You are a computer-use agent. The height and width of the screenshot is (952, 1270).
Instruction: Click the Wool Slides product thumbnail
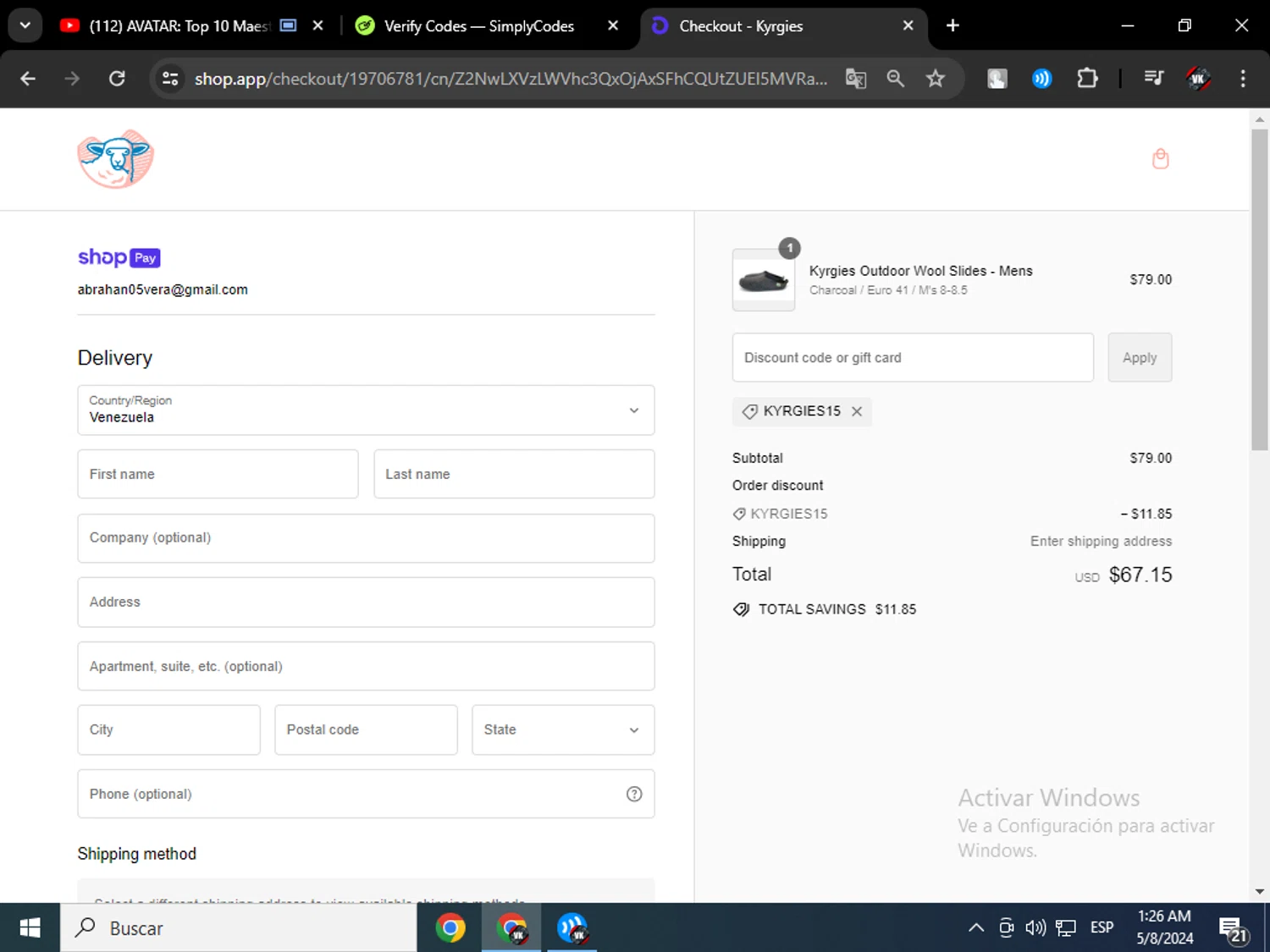pos(764,280)
